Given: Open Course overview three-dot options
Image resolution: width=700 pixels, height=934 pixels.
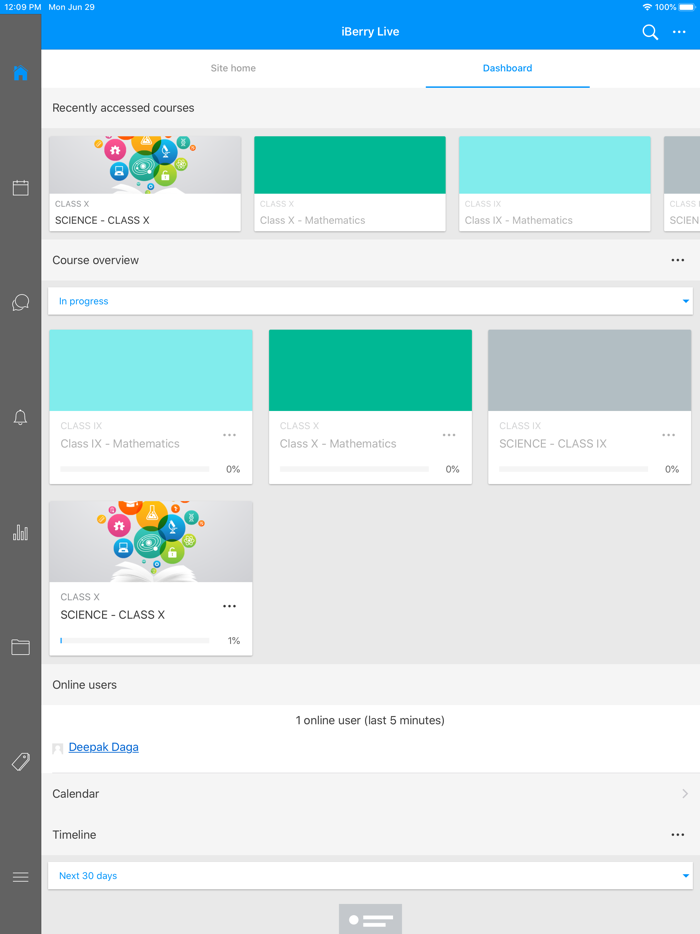Looking at the screenshot, I should pos(678,260).
